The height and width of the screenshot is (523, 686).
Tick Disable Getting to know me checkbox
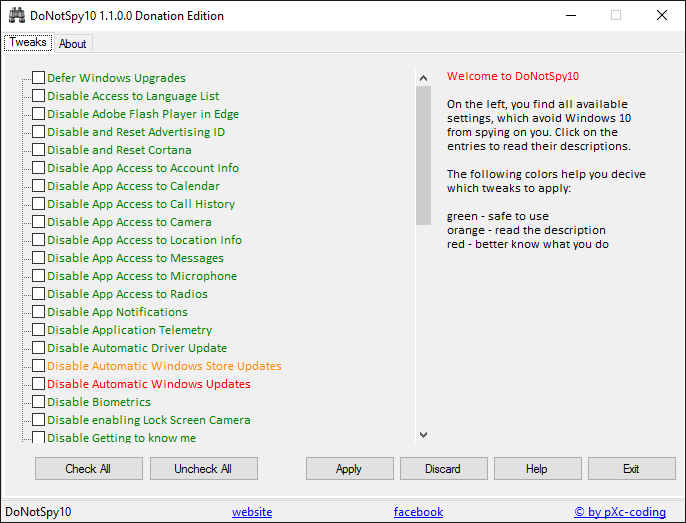pos(38,437)
